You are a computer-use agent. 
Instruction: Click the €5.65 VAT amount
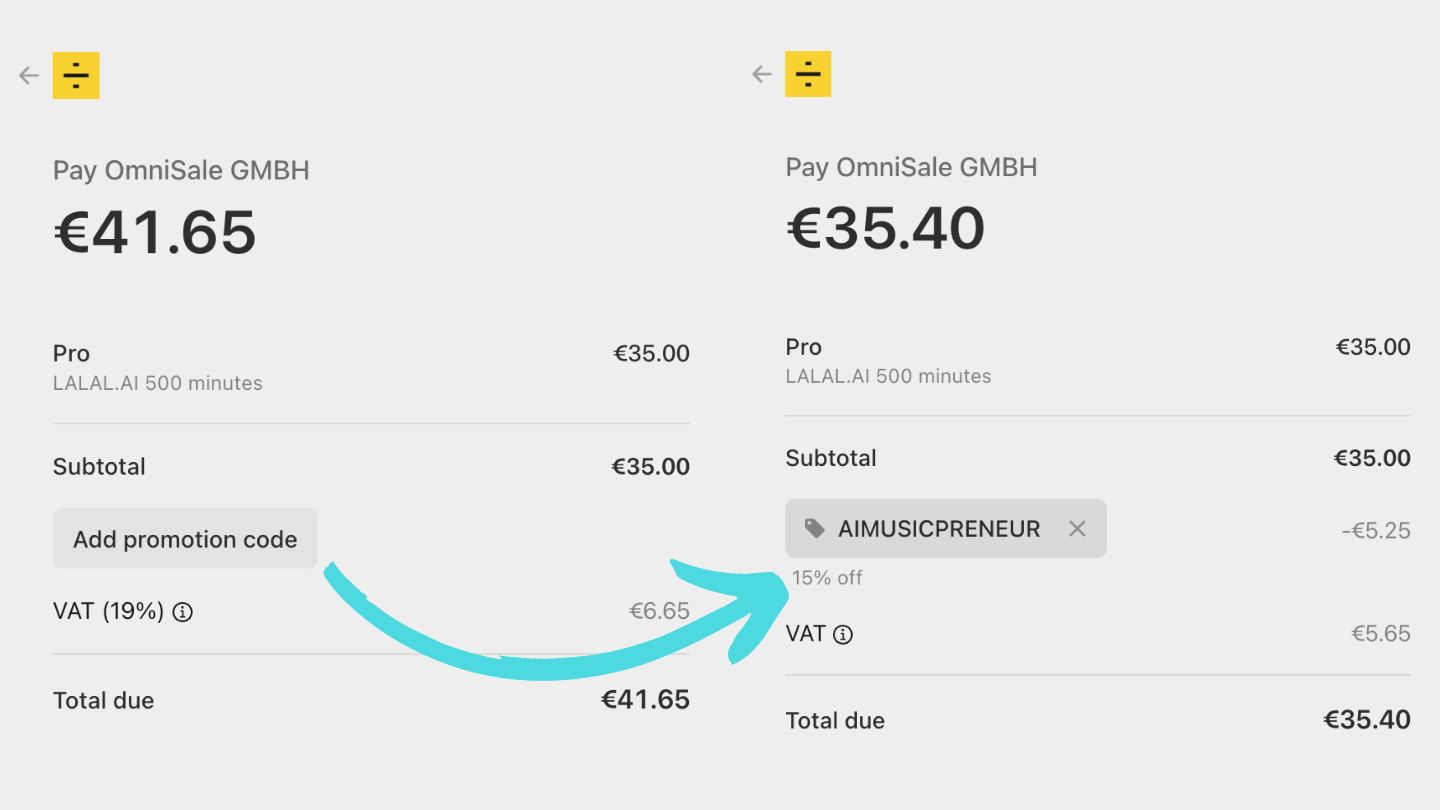[1380, 633]
